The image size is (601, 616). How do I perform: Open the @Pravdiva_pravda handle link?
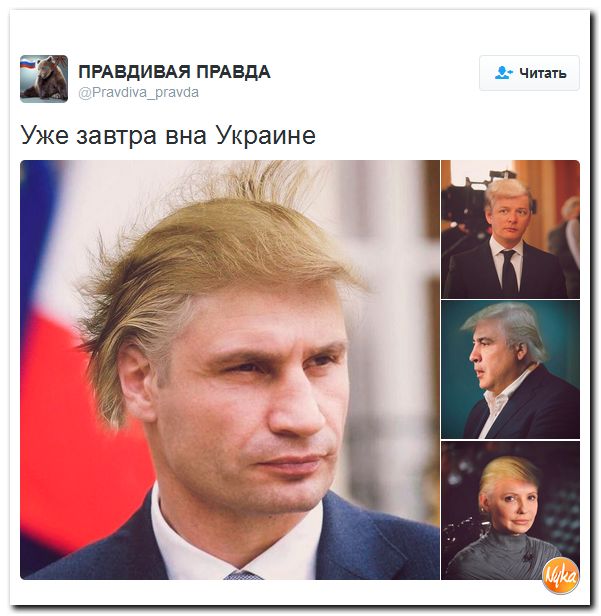[139, 93]
